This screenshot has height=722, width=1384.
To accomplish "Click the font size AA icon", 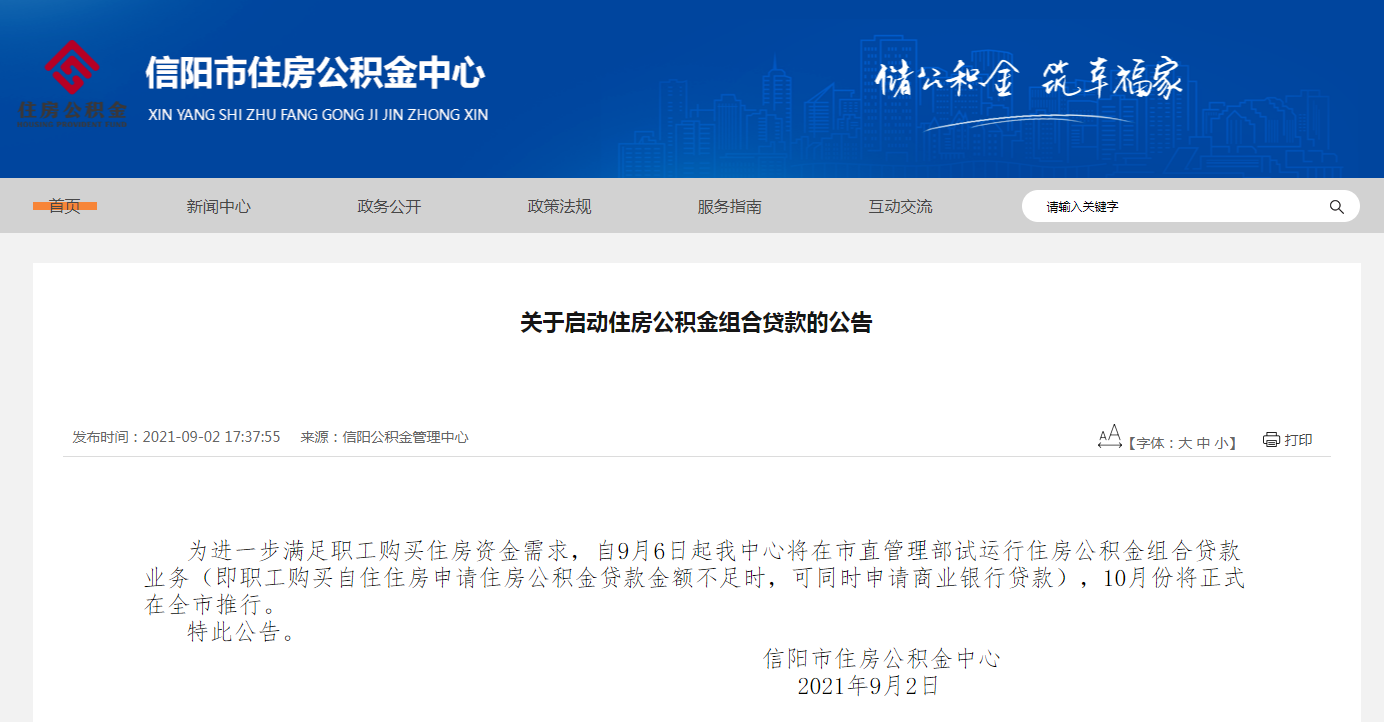I will point(1109,438).
